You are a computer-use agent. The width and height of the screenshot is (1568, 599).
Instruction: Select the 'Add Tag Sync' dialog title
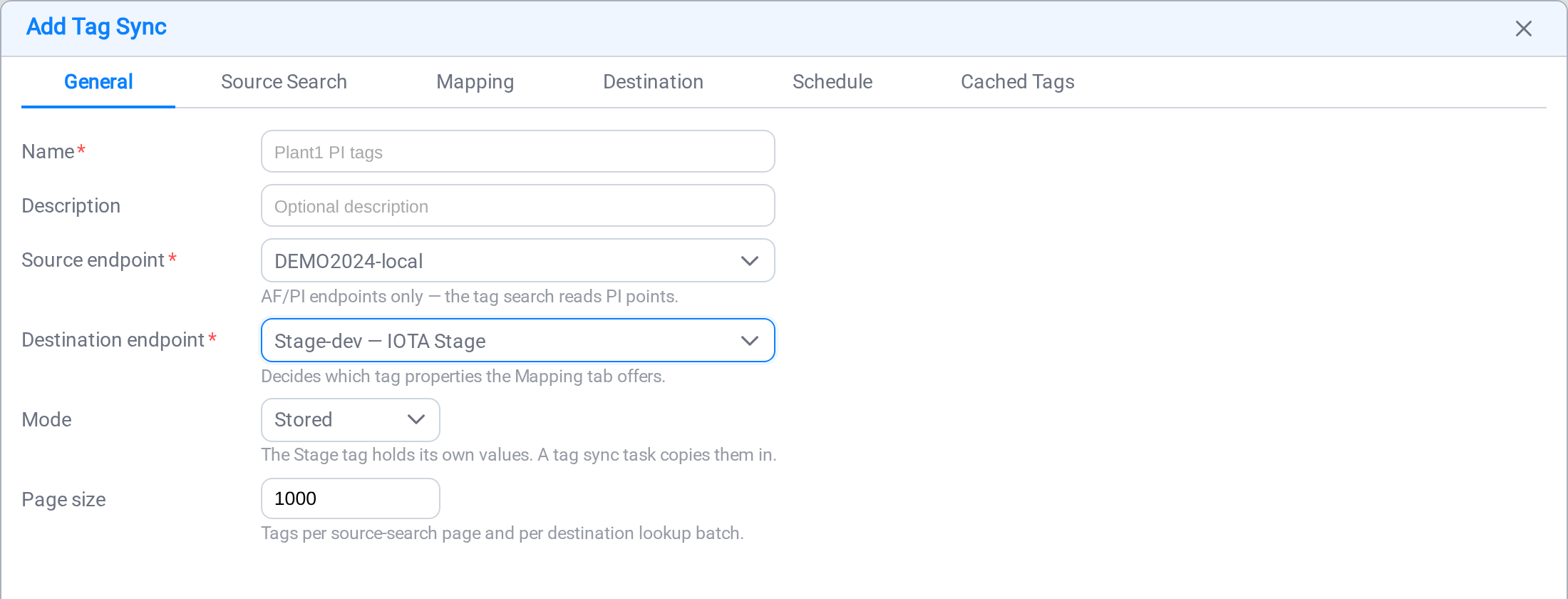click(x=96, y=27)
